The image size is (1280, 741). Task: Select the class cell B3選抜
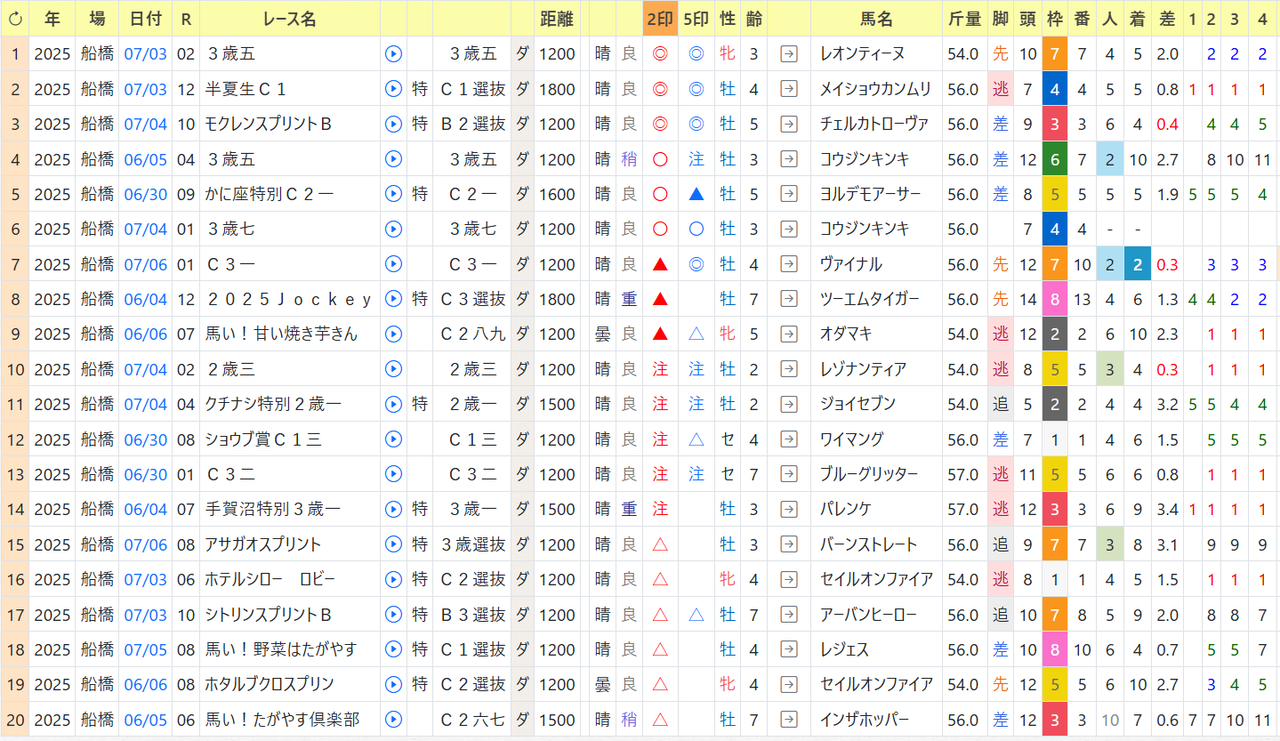(x=472, y=614)
